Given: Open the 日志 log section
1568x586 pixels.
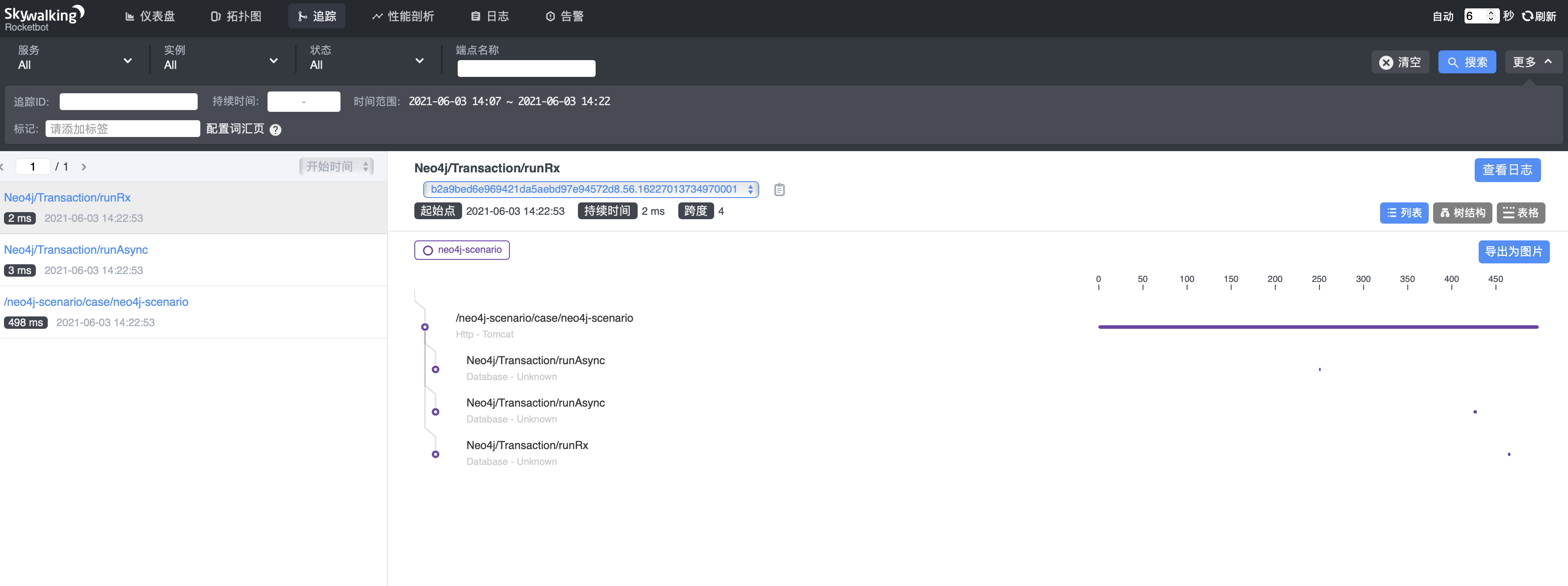Looking at the screenshot, I should tap(491, 16).
